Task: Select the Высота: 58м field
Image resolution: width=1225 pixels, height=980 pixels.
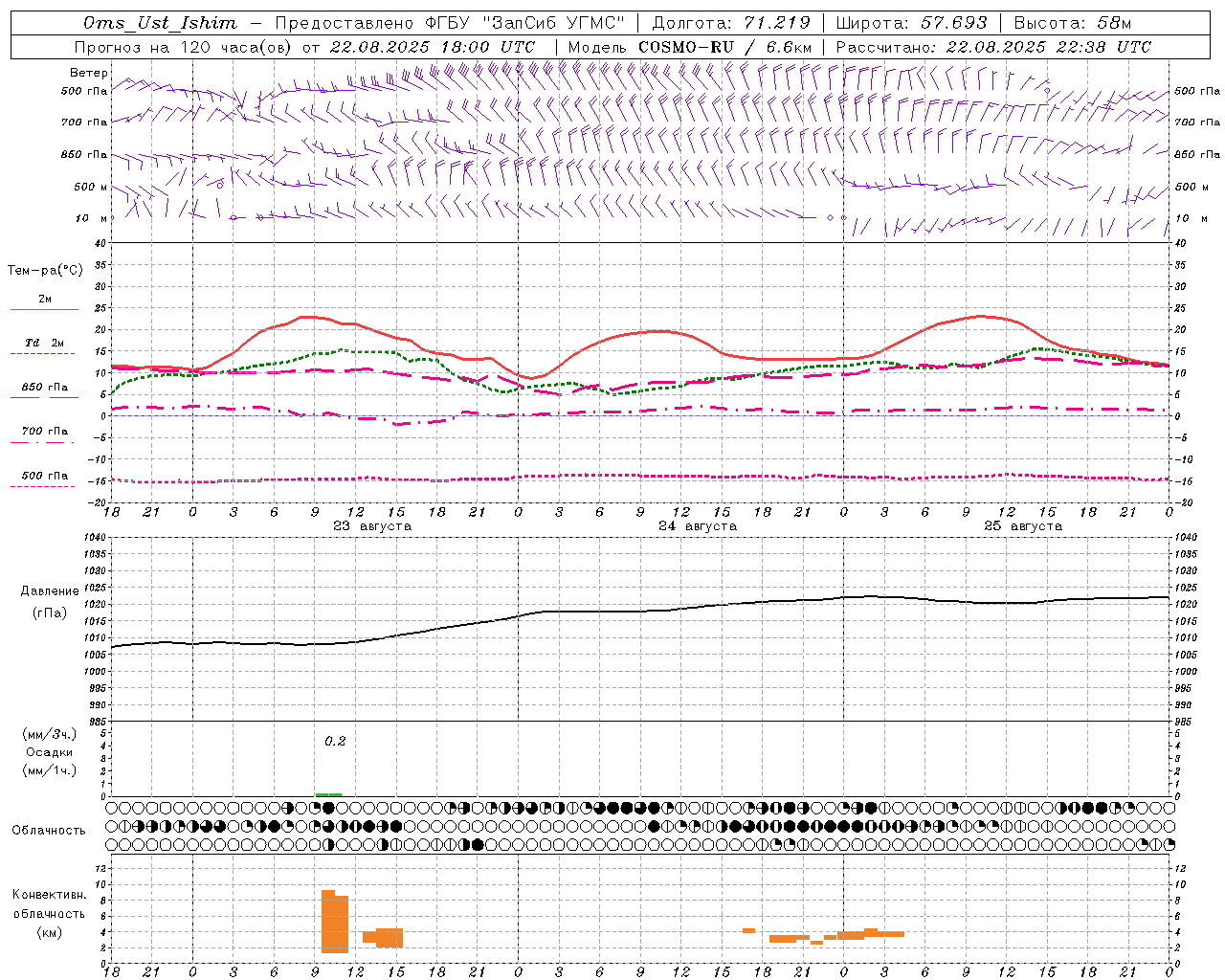Action: point(1072,23)
